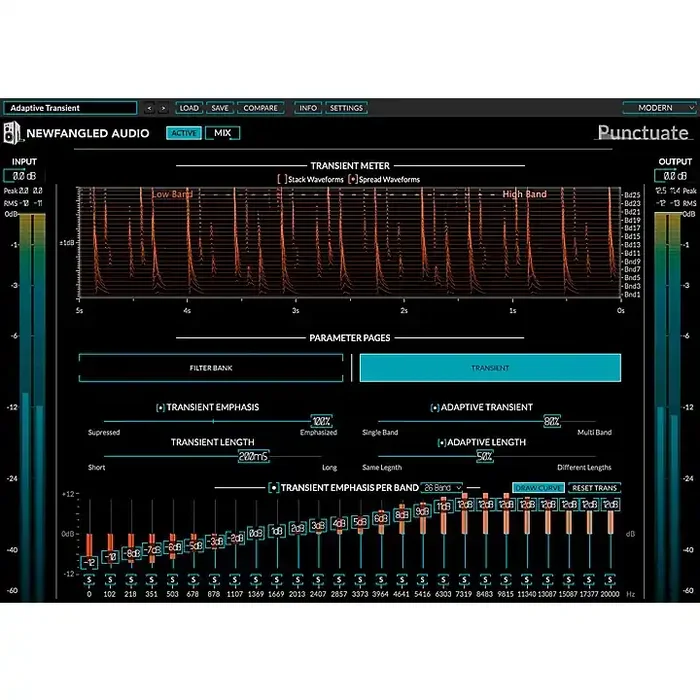Click the SAVE preset button
Viewport: 700px width, 700px height.
point(220,108)
